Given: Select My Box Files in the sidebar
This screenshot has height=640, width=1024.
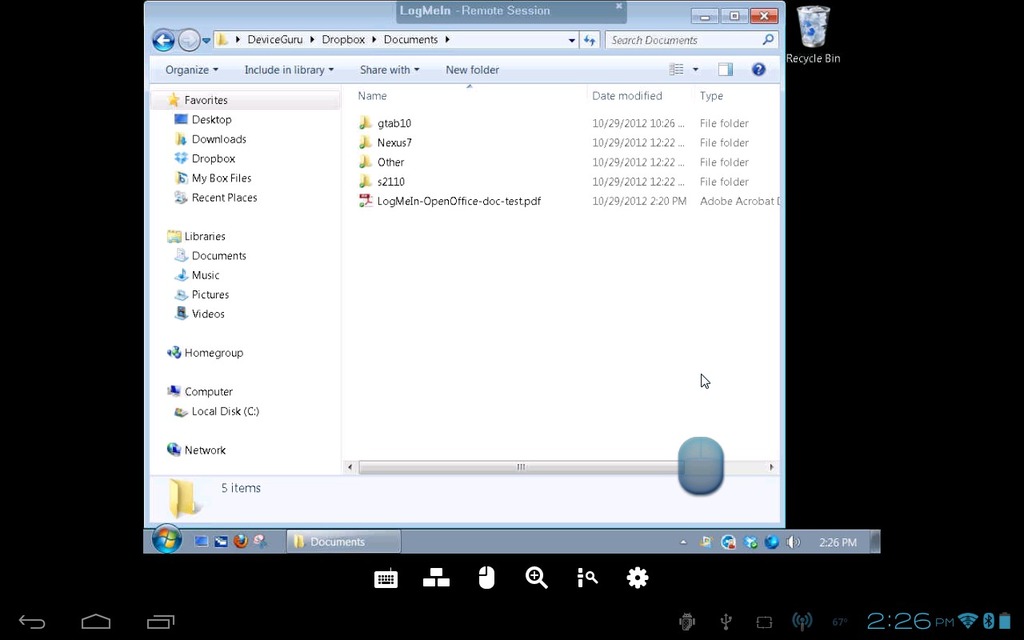Looking at the screenshot, I should [213, 178].
